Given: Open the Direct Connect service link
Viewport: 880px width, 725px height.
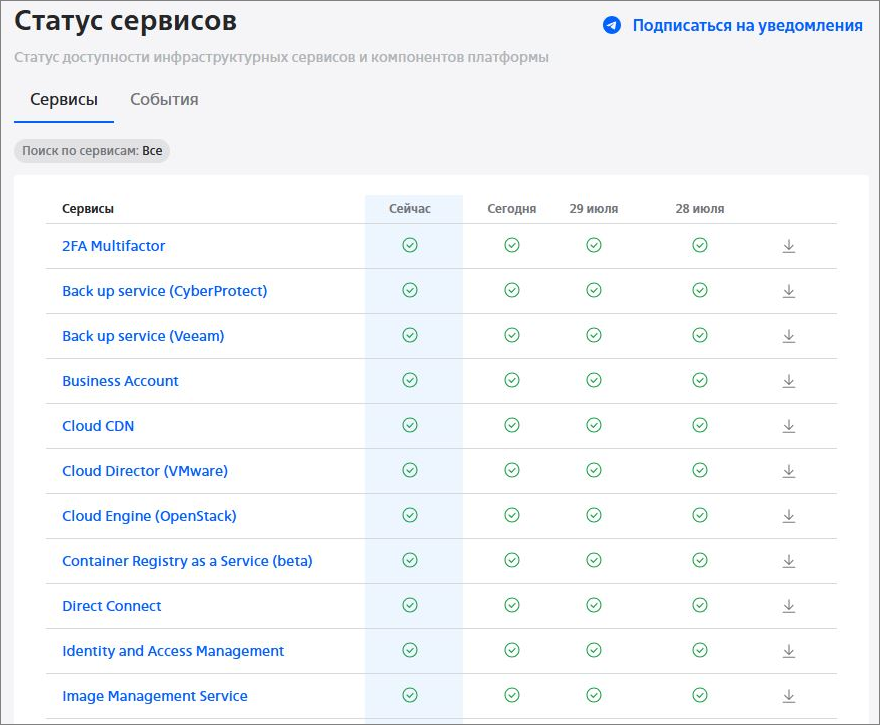Looking at the screenshot, I should pos(112,606).
